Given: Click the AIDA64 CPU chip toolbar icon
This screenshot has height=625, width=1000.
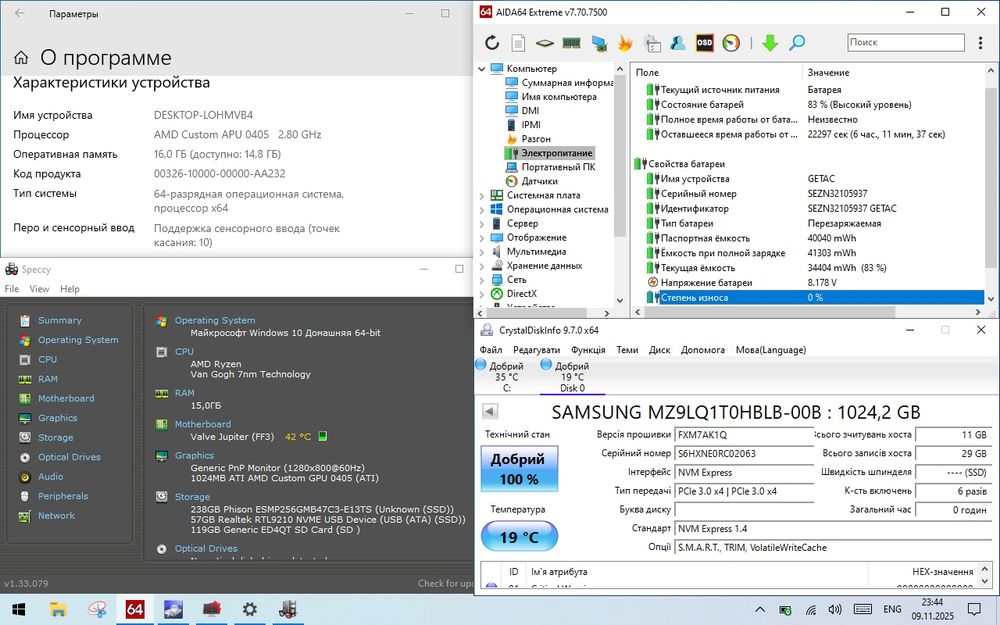Looking at the screenshot, I should point(545,43).
